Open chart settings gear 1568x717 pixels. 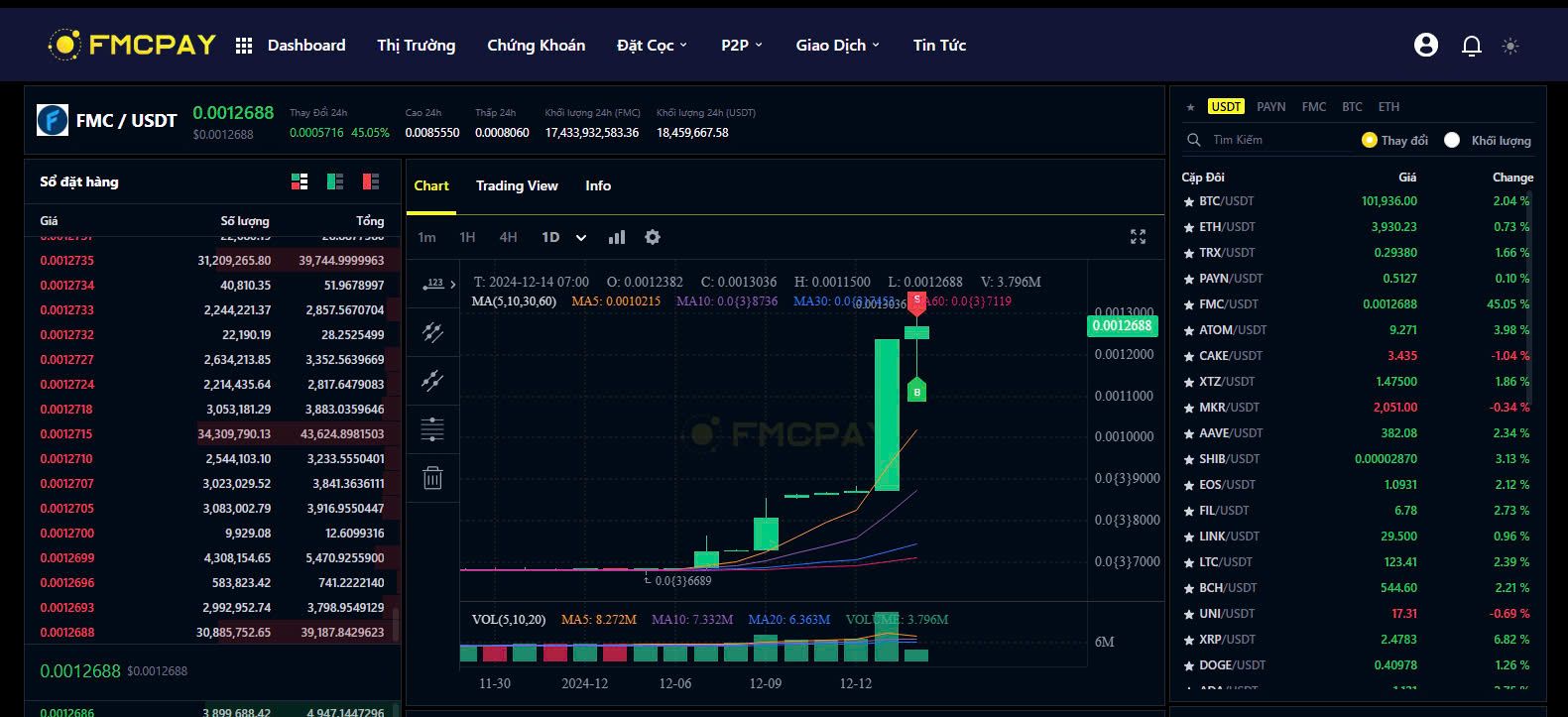pyautogui.click(x=652, y=237)
